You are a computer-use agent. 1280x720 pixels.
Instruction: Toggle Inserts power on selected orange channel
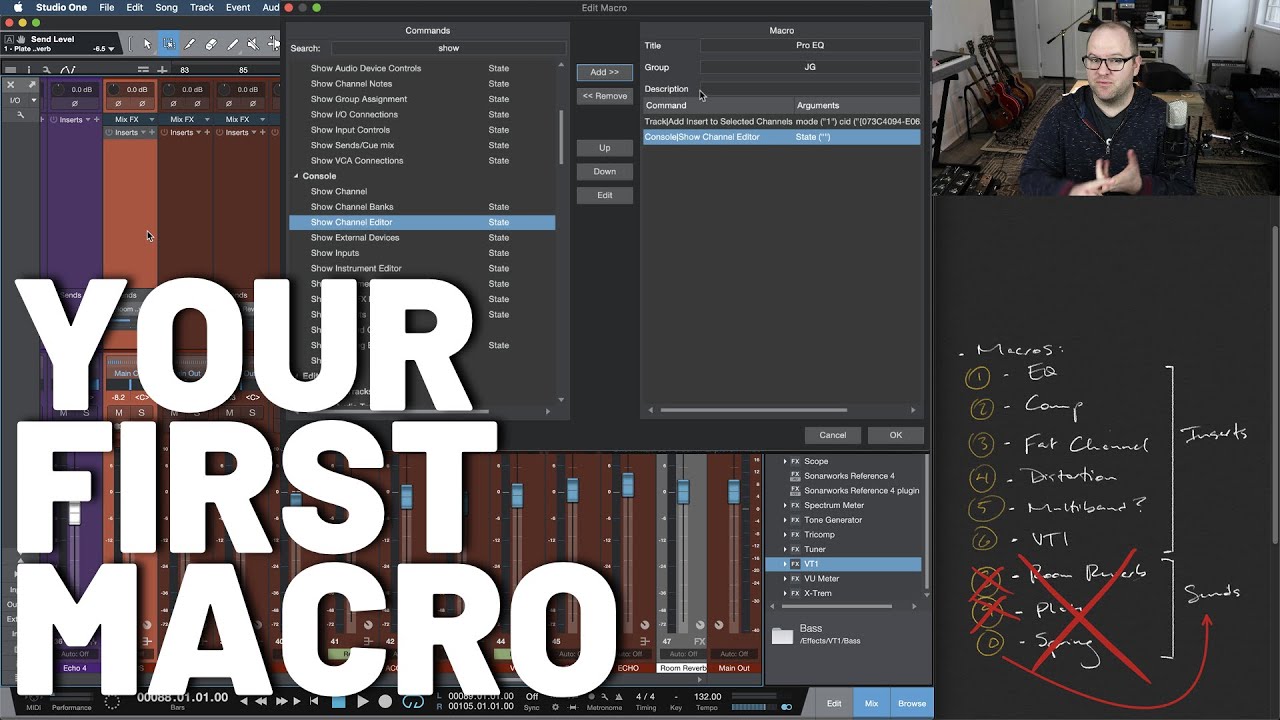(109, 132)
